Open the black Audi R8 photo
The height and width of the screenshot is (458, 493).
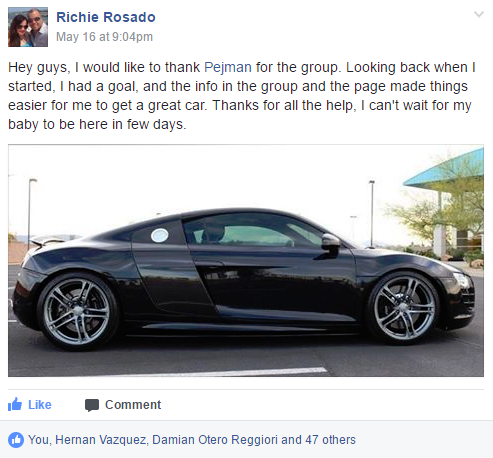point(246,261)
